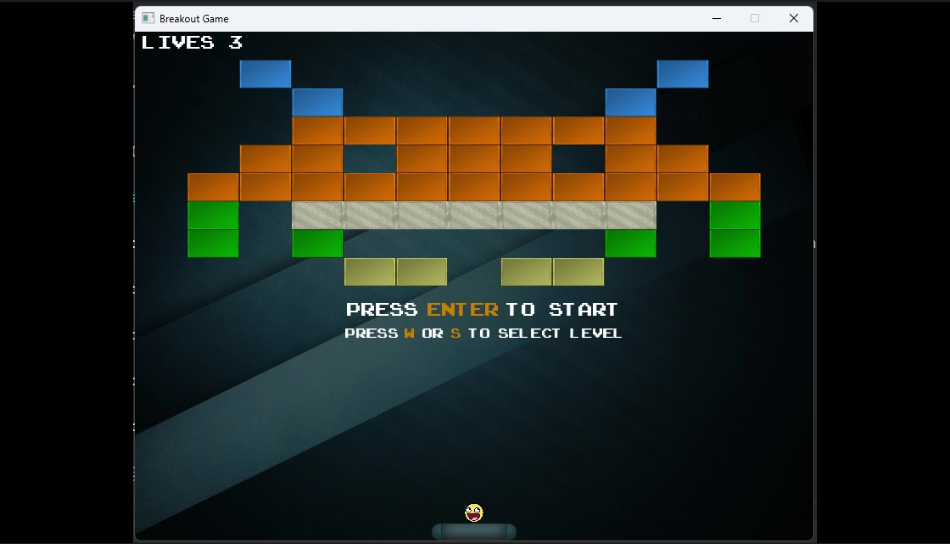The height and width of the screenshot is (544, 950).
Task: Click the green brick directly below the leftmost orange brick
Action: (x=213, y=215)
